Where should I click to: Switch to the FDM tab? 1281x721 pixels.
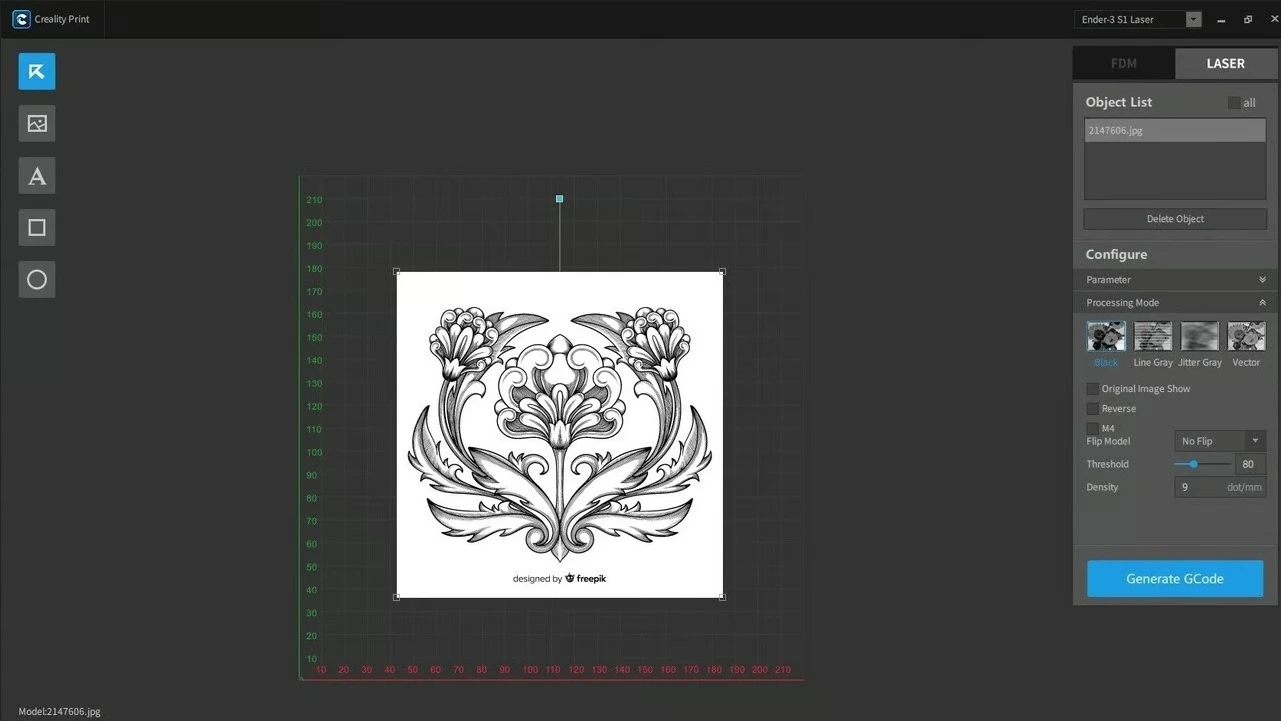[1124, 64]
